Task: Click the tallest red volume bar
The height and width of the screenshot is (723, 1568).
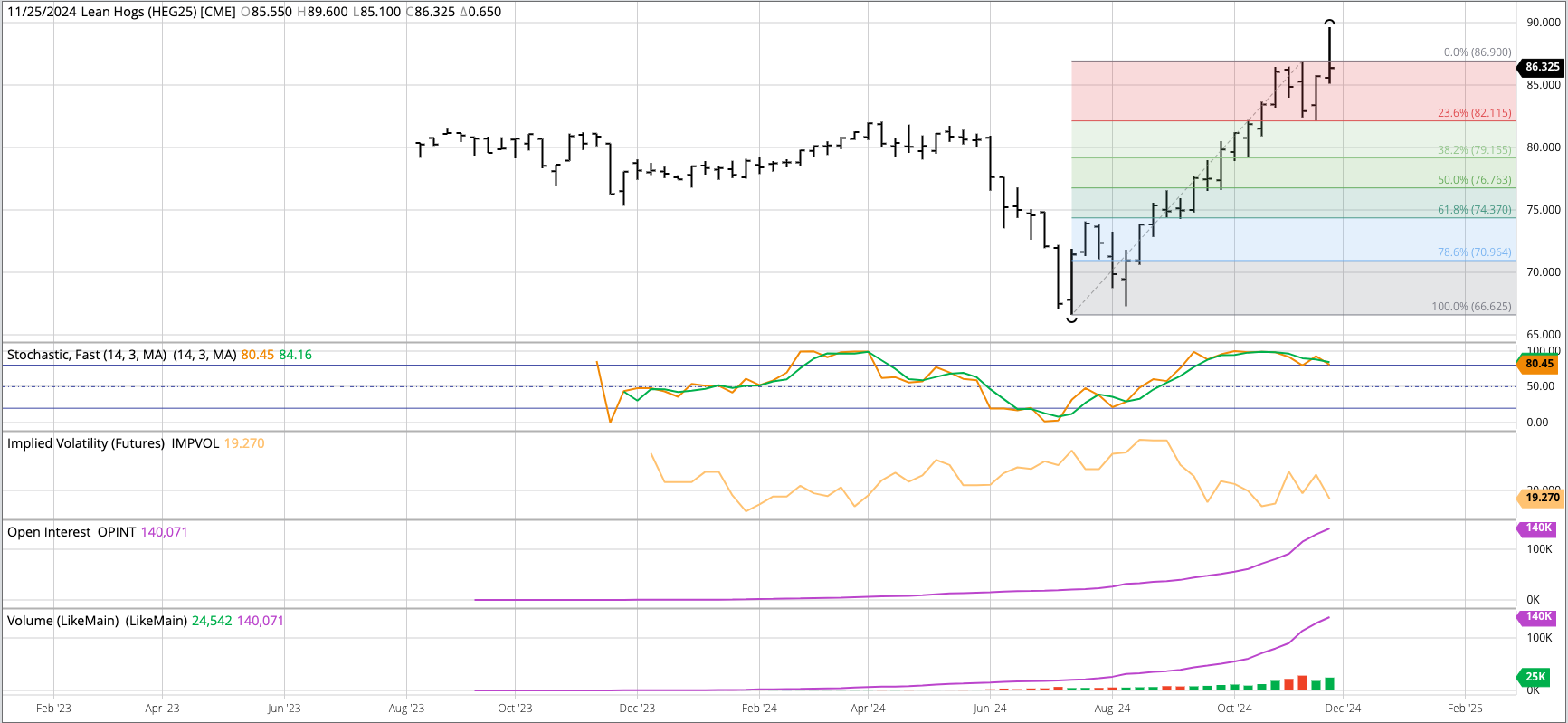Action: [x=1302, y=682]
